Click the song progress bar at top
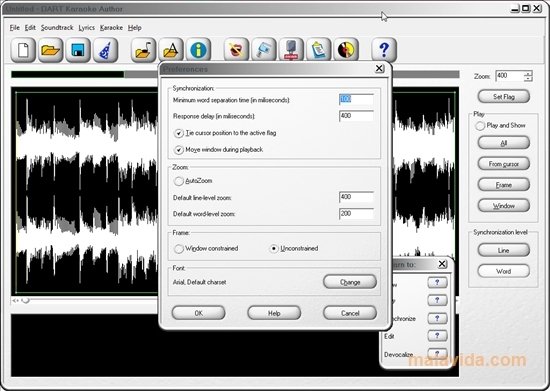Screen dimensions: 550x391 tap(235, 74)
